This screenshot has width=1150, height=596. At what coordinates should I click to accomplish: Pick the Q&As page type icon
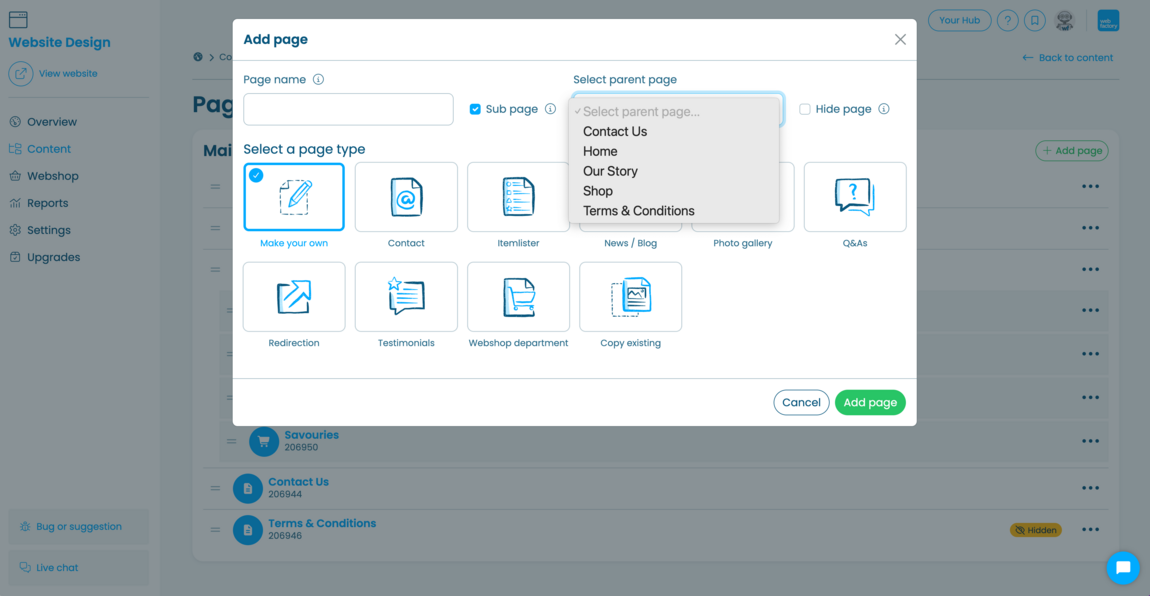[854, 198]
